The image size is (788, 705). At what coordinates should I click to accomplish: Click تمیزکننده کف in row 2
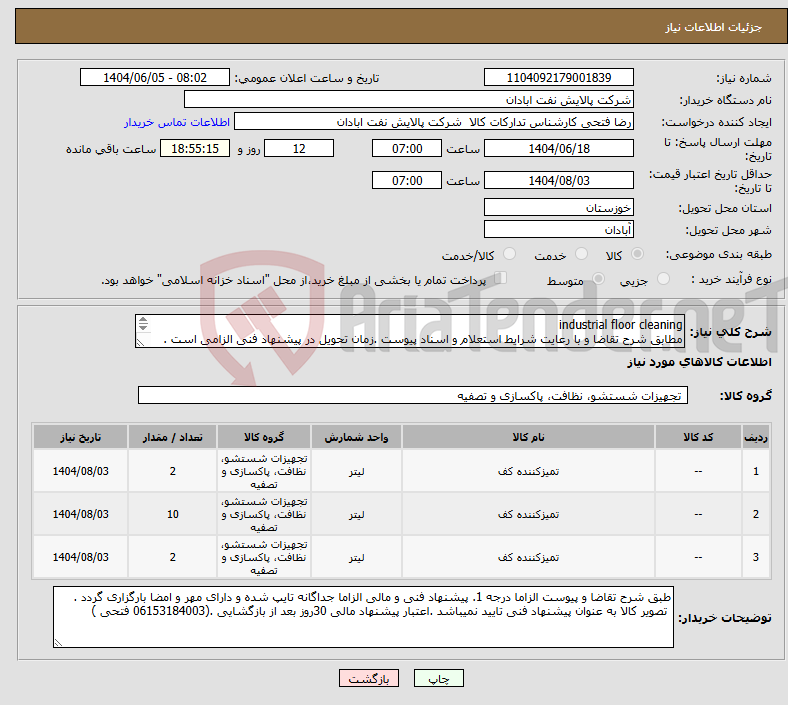pos(528,514)
